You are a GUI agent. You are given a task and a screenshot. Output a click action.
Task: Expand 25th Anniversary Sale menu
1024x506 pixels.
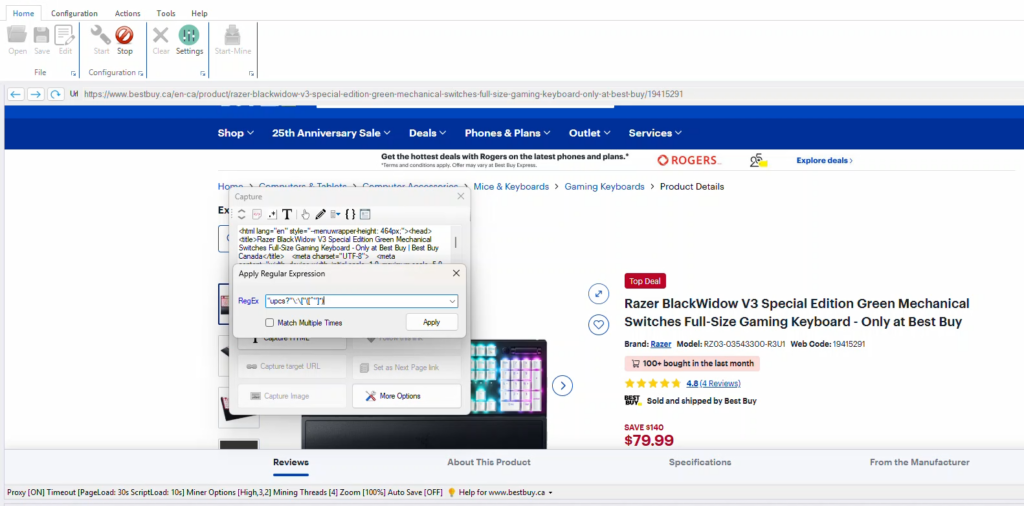(331, 133)
